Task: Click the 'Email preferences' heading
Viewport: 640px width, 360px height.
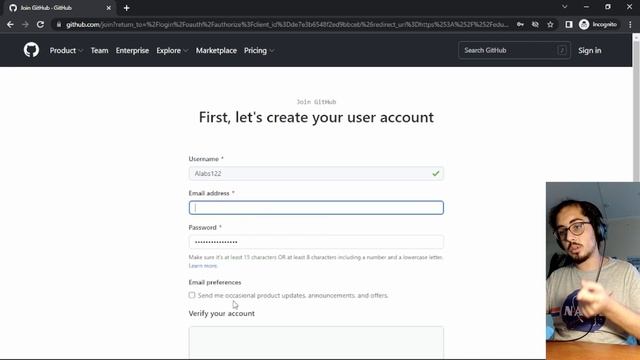Action: click(215, 282)
